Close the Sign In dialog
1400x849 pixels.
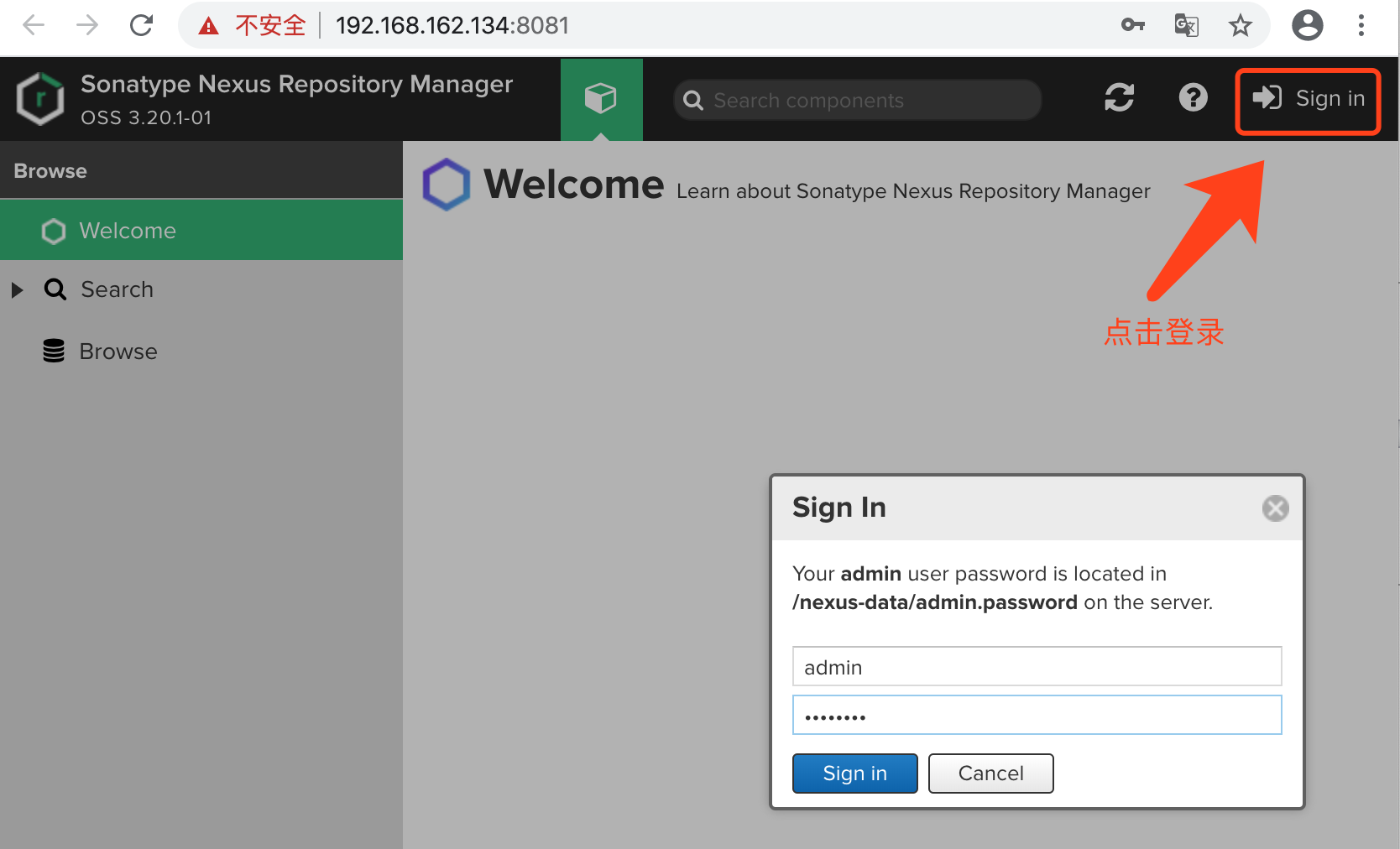coord(1275,508)
